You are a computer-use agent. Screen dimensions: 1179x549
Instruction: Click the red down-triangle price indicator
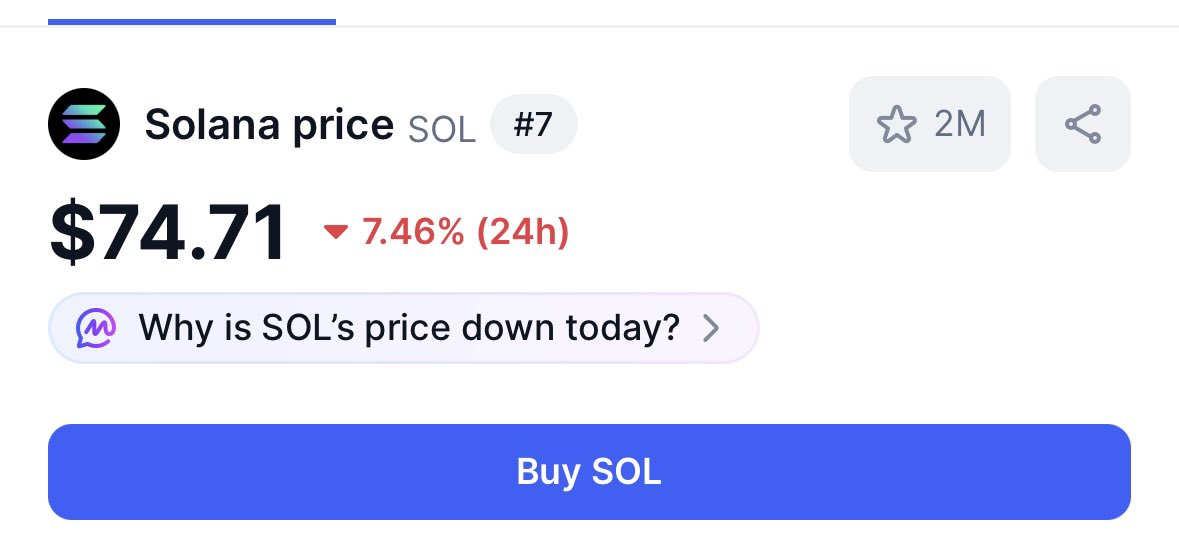click(335, 232)
